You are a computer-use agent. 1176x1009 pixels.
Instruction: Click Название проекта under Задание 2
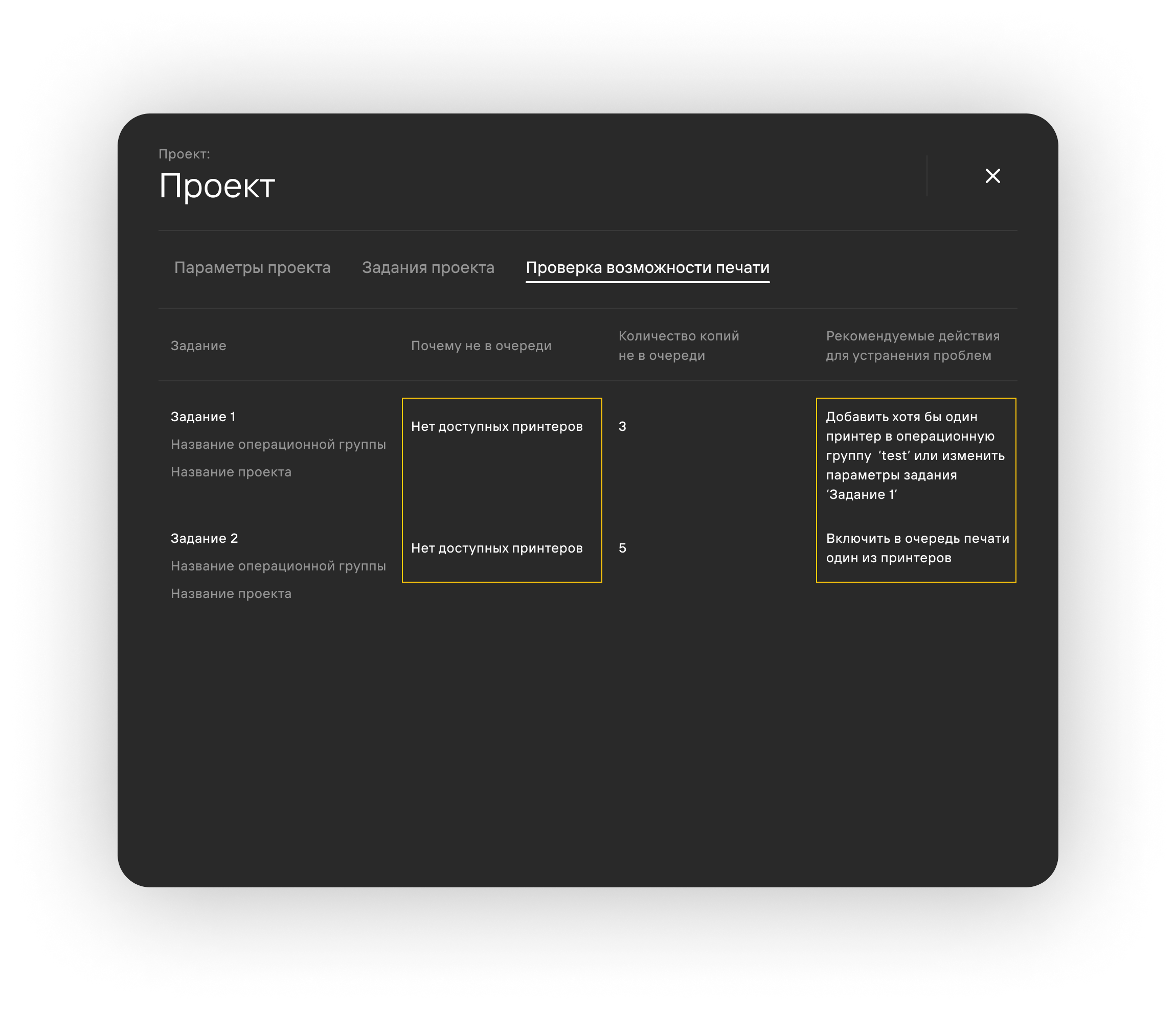click(x=231, y=593)
